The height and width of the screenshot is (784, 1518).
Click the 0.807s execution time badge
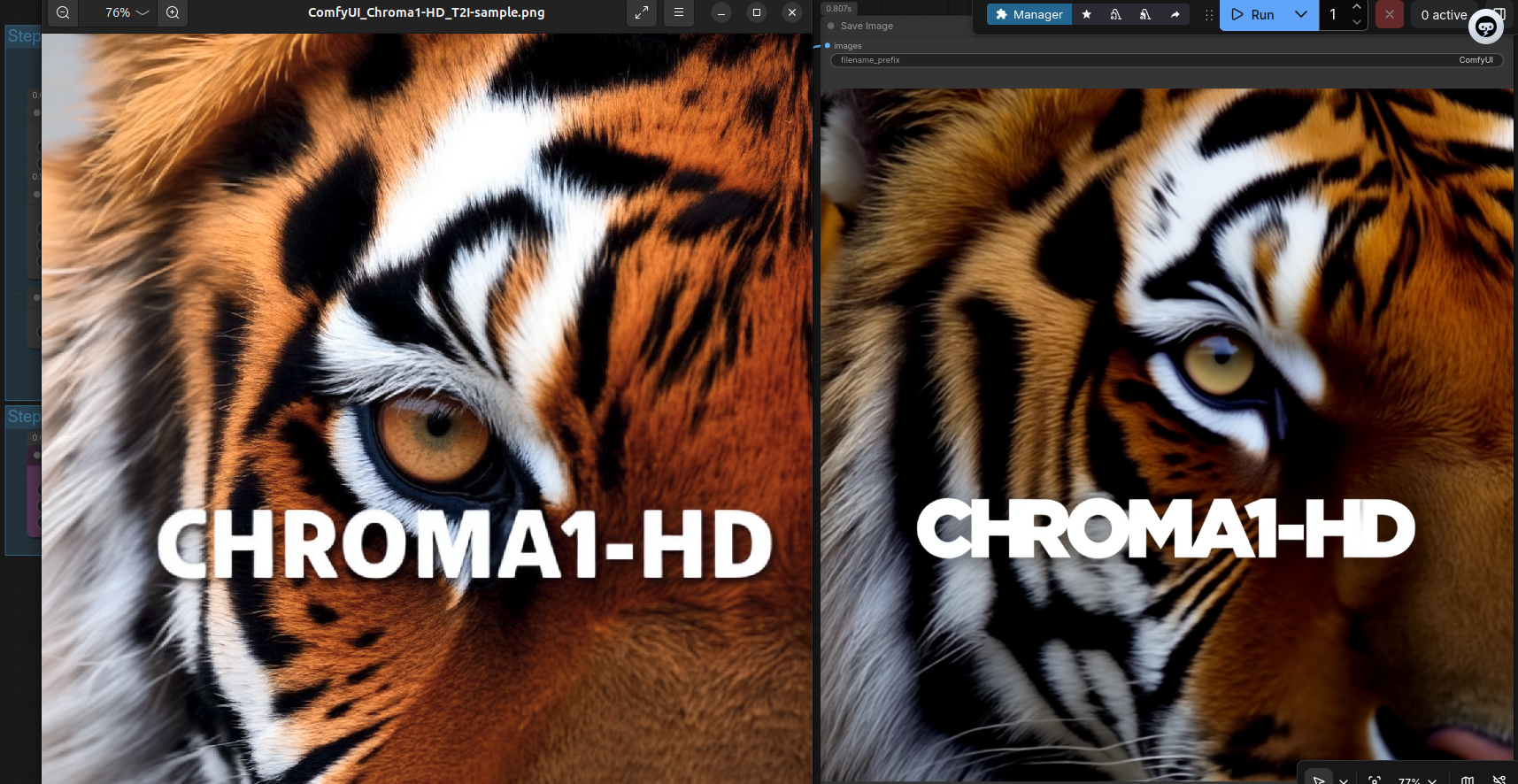coord(838,9)
